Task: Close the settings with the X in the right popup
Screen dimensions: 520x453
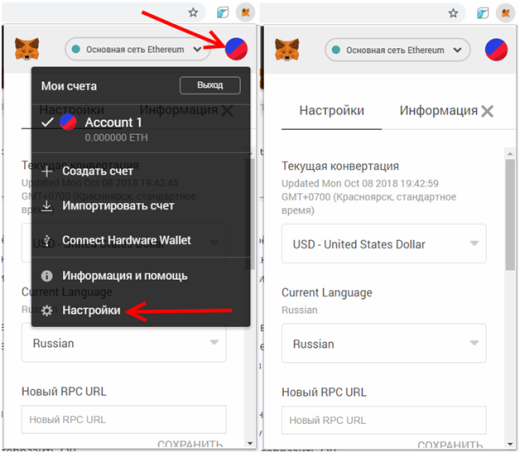Action: (487, 111)
